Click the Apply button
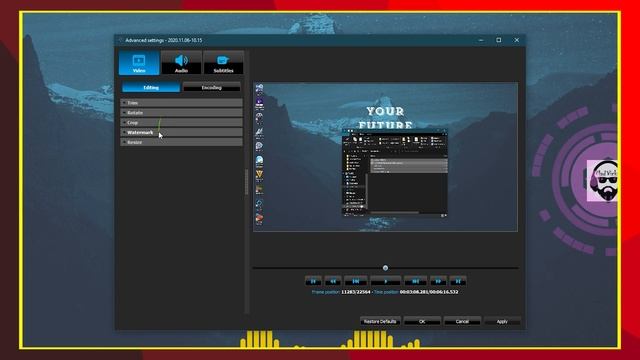This screenshot has height=360, width=640. (x=502, y=322)
